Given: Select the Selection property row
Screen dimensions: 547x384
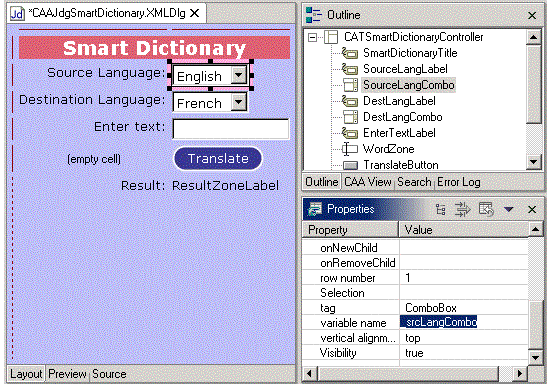Looking at the screenshot, I should [x=415, y=293].
